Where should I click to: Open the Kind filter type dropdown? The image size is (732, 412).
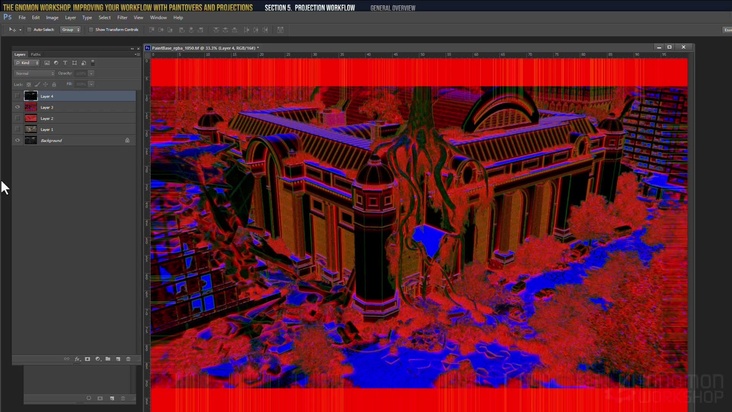click(27, 63)
